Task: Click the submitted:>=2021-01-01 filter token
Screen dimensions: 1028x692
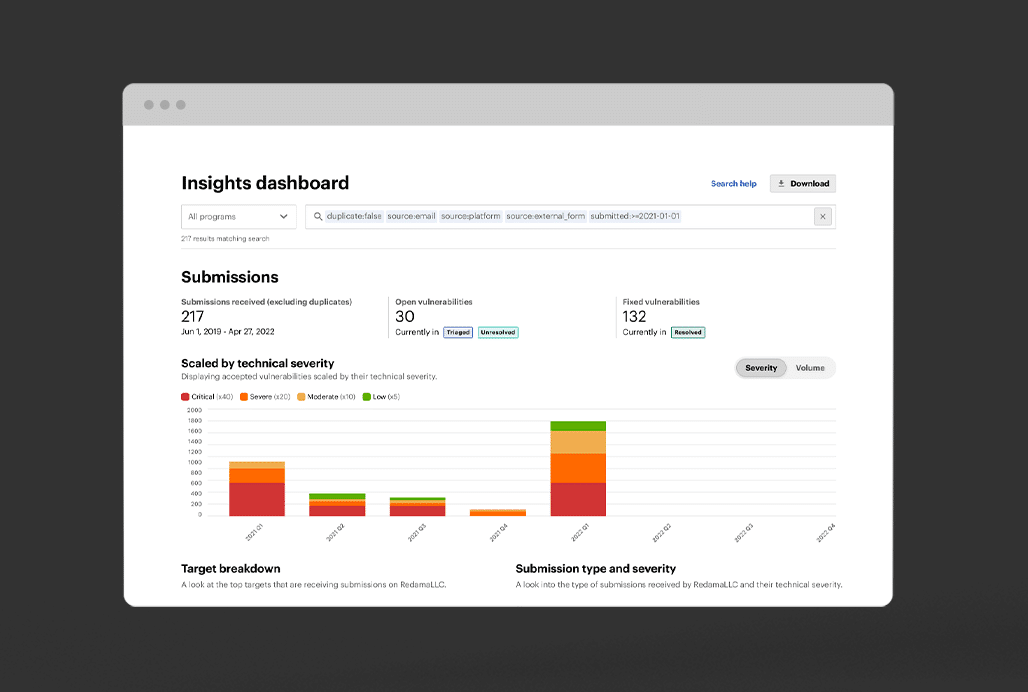Action: point(635,217)
